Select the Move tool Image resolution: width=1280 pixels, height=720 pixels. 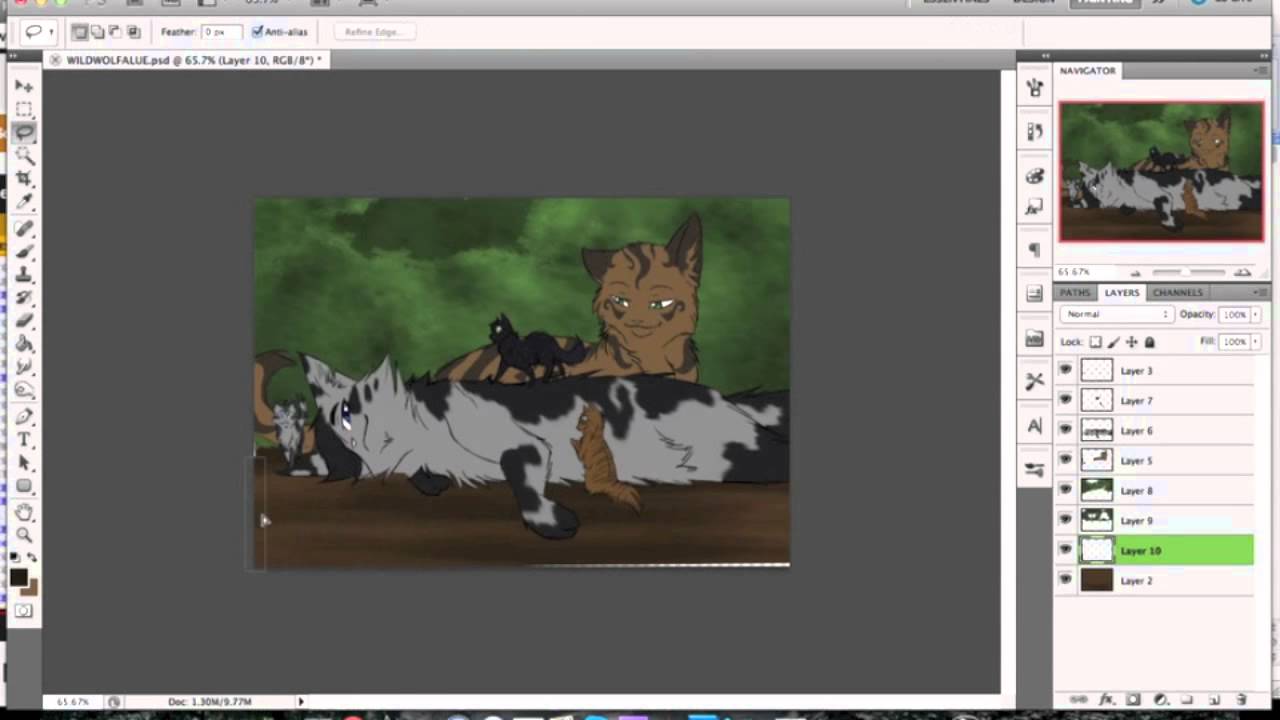coord(24,87)
